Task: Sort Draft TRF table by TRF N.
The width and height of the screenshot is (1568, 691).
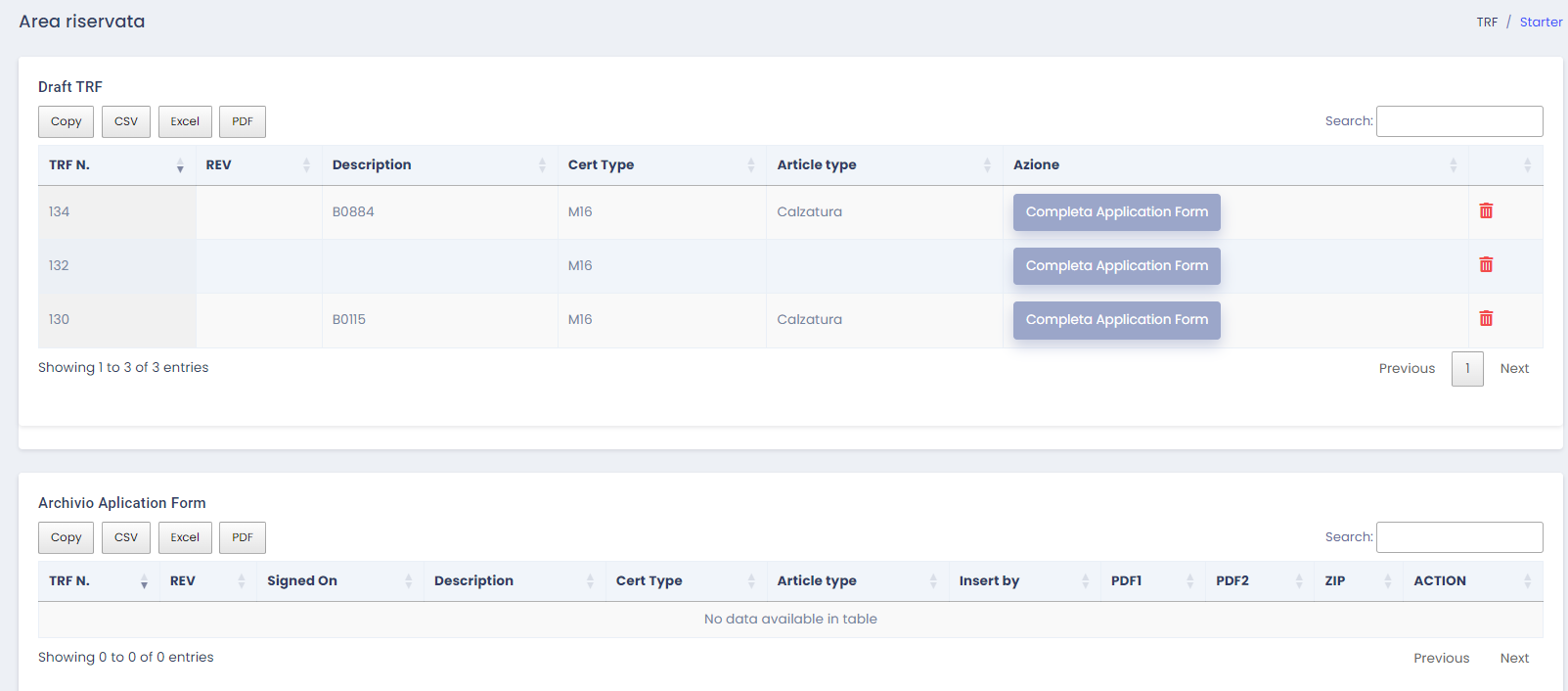Action: (x=116, y=165)
